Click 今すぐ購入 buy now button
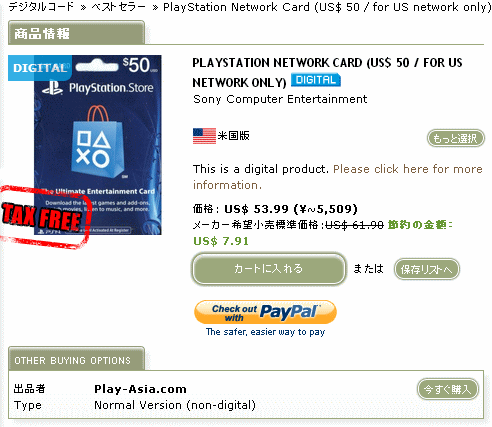 [x=448, y=389]
